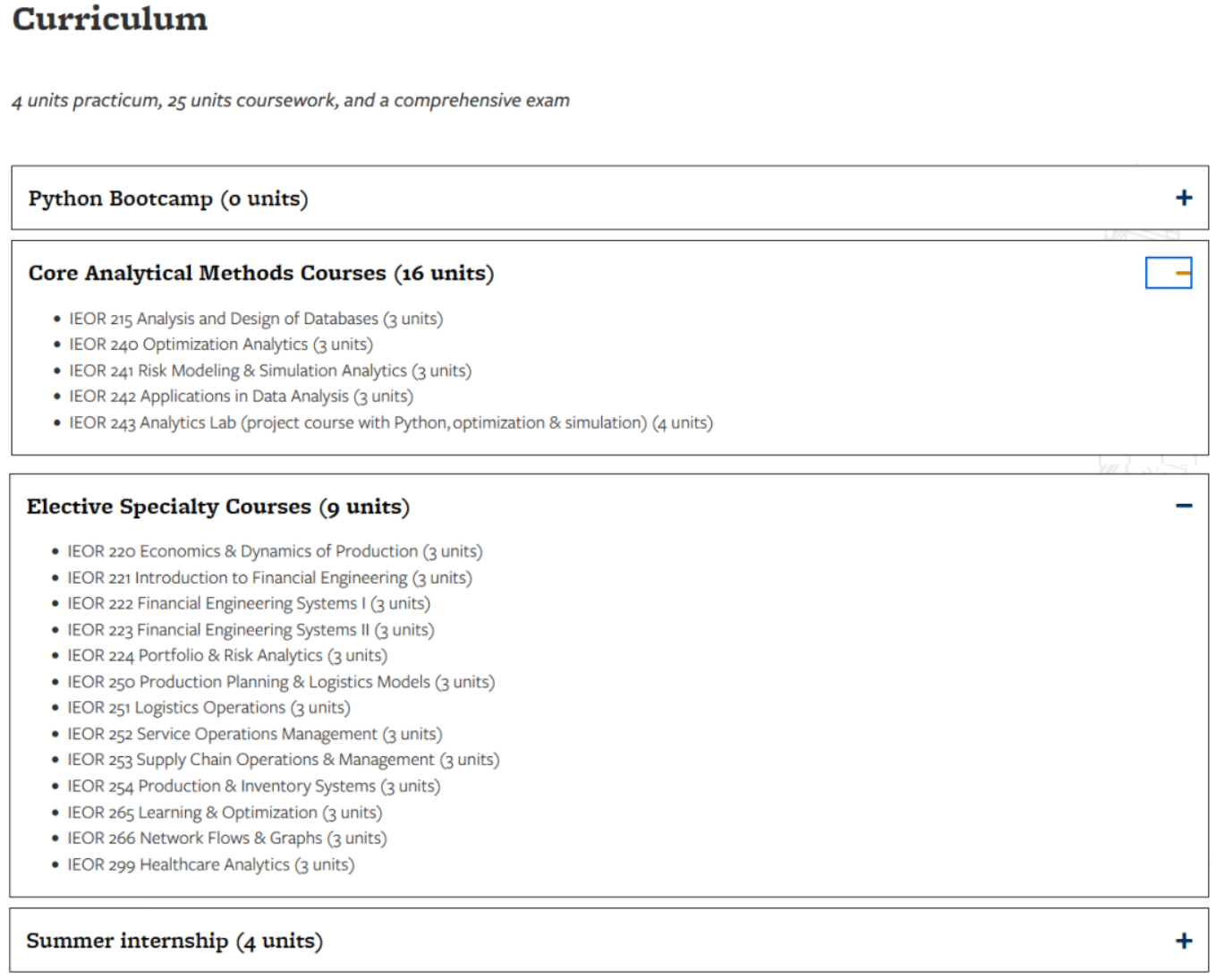Click the practicum and coursework summary text
Viewport: 1224px width, 980px height.
pyautogui.click(x=291, y=100)
